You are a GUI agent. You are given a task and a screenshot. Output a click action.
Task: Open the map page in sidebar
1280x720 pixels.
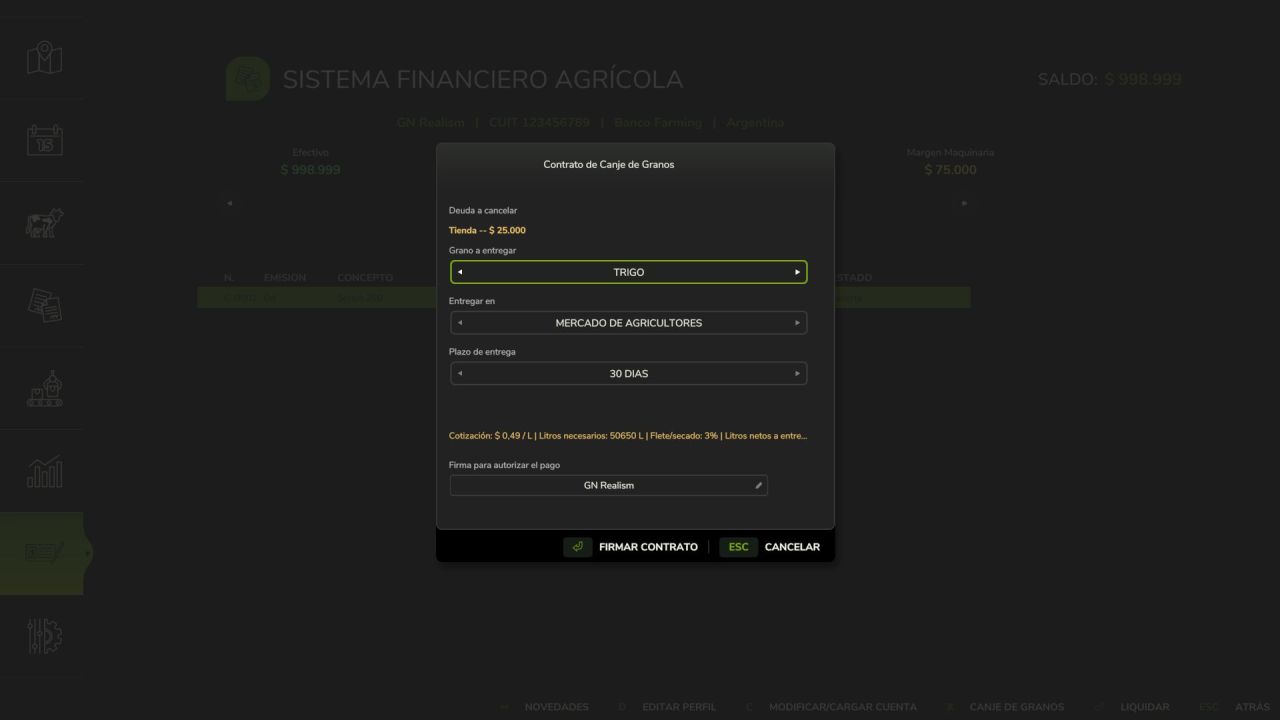click(x=44, y=57)
